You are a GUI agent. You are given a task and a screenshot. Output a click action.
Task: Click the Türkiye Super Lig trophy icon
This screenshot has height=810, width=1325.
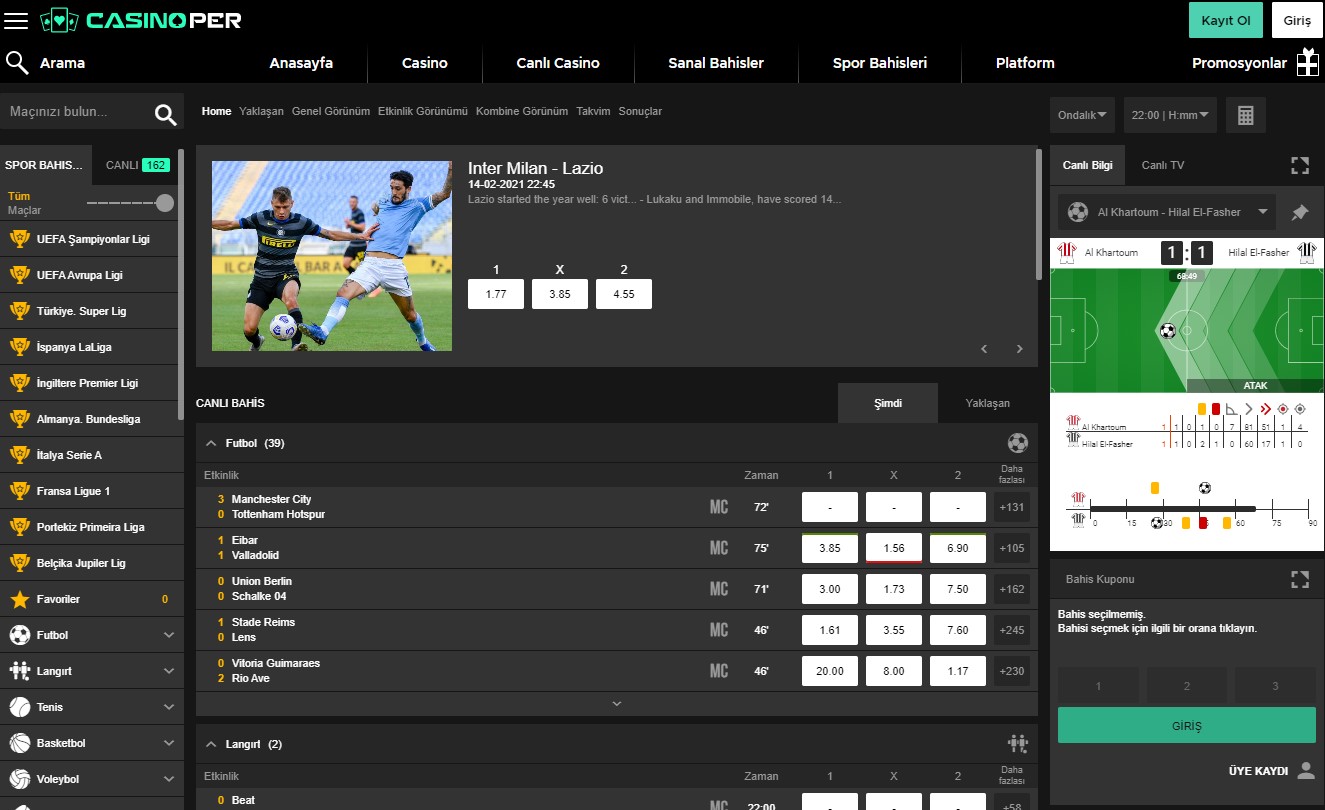point(19,311)
